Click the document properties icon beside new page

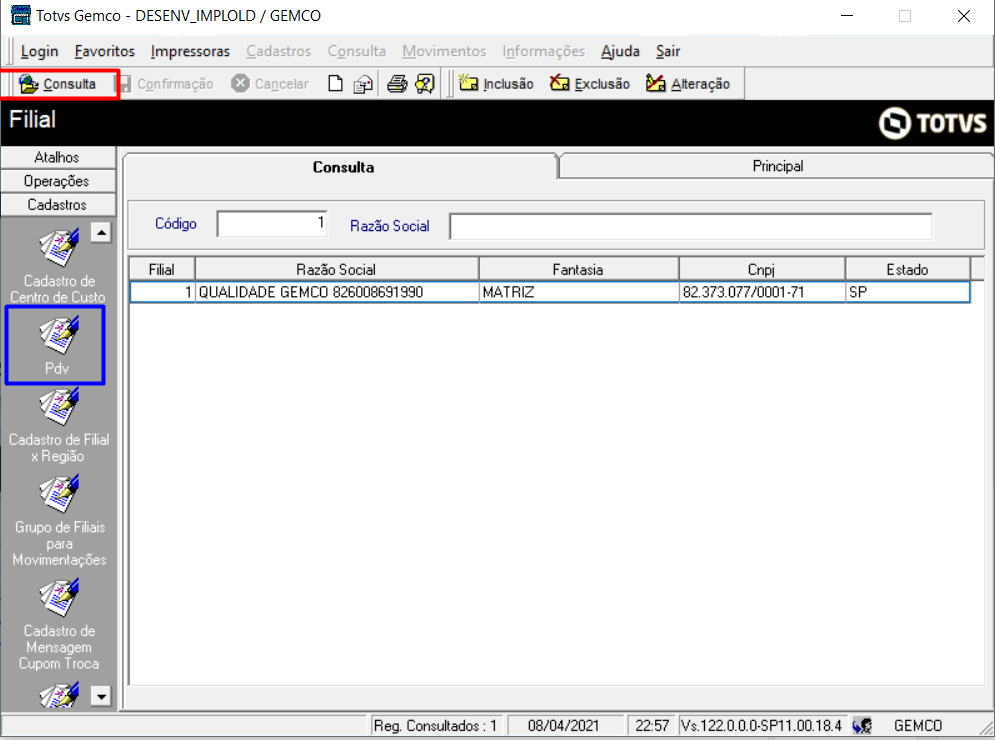point(363,84)
